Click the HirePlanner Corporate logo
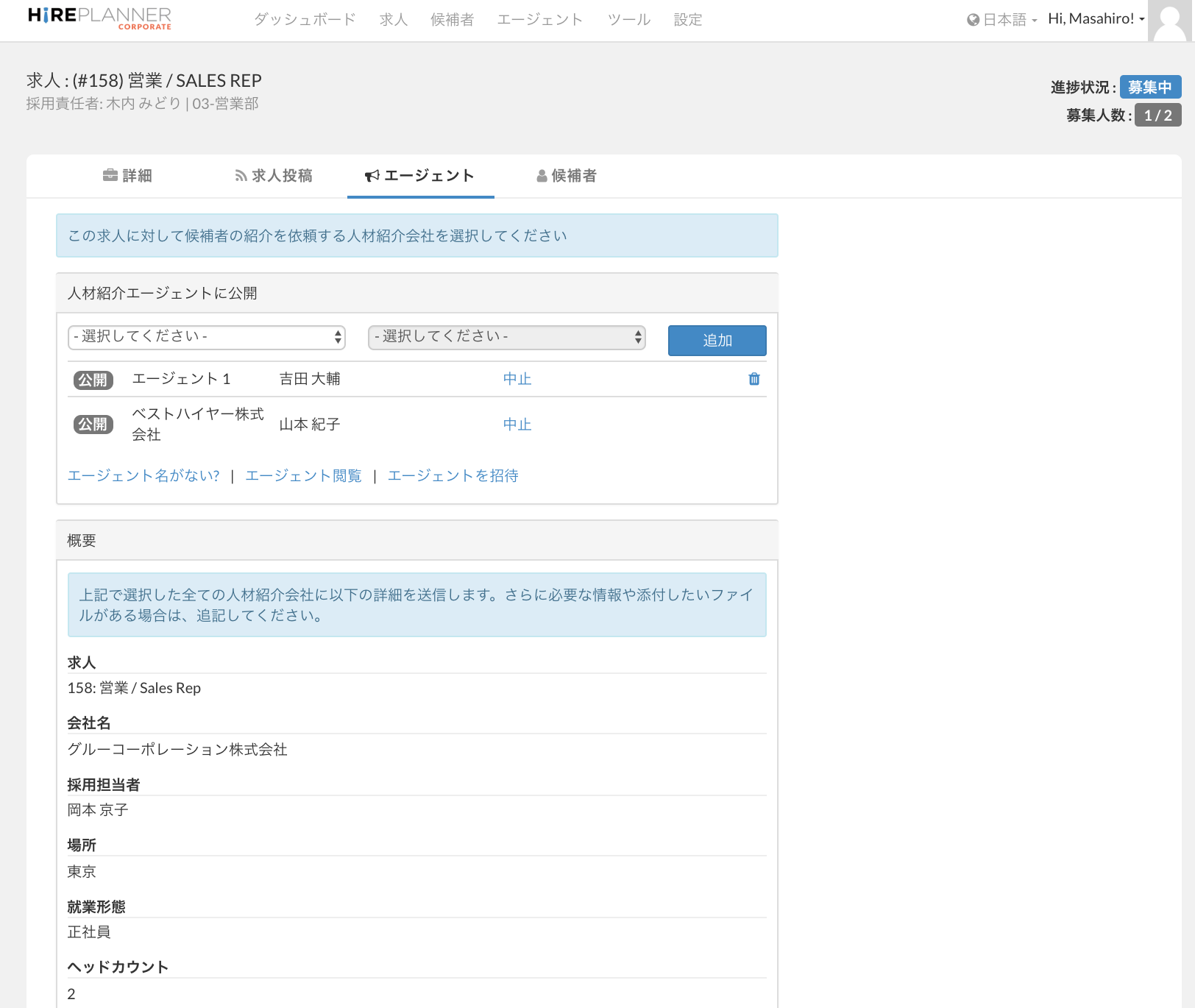 coord(99,18)
